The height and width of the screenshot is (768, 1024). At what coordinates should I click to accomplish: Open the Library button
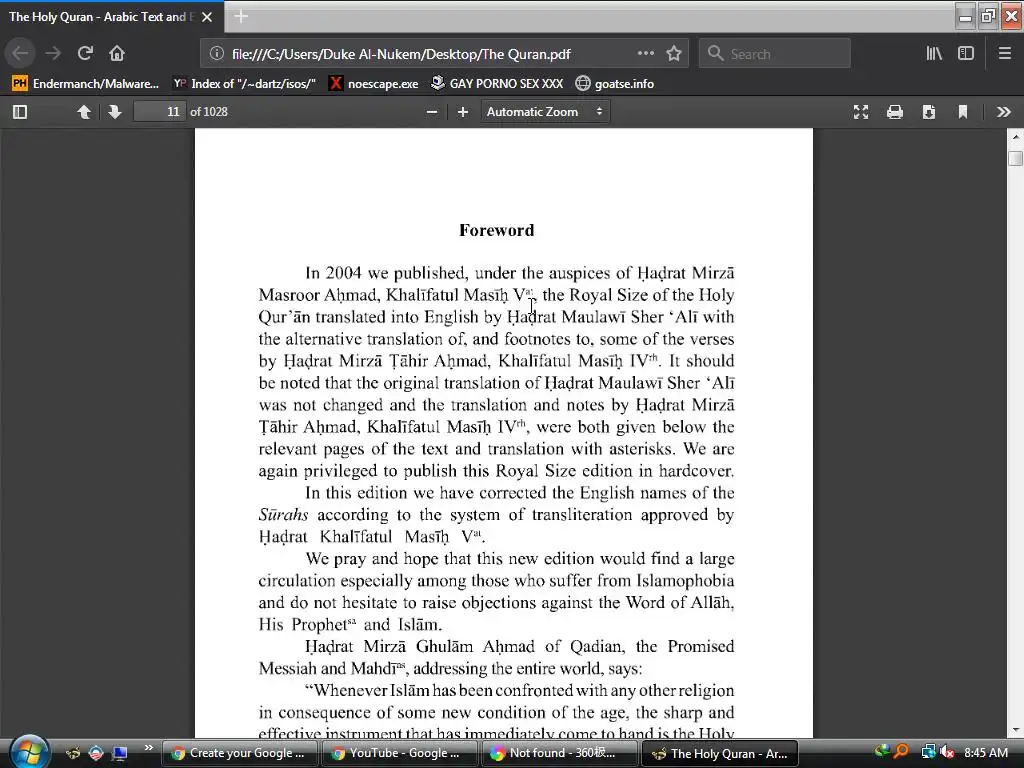(934, 53)
